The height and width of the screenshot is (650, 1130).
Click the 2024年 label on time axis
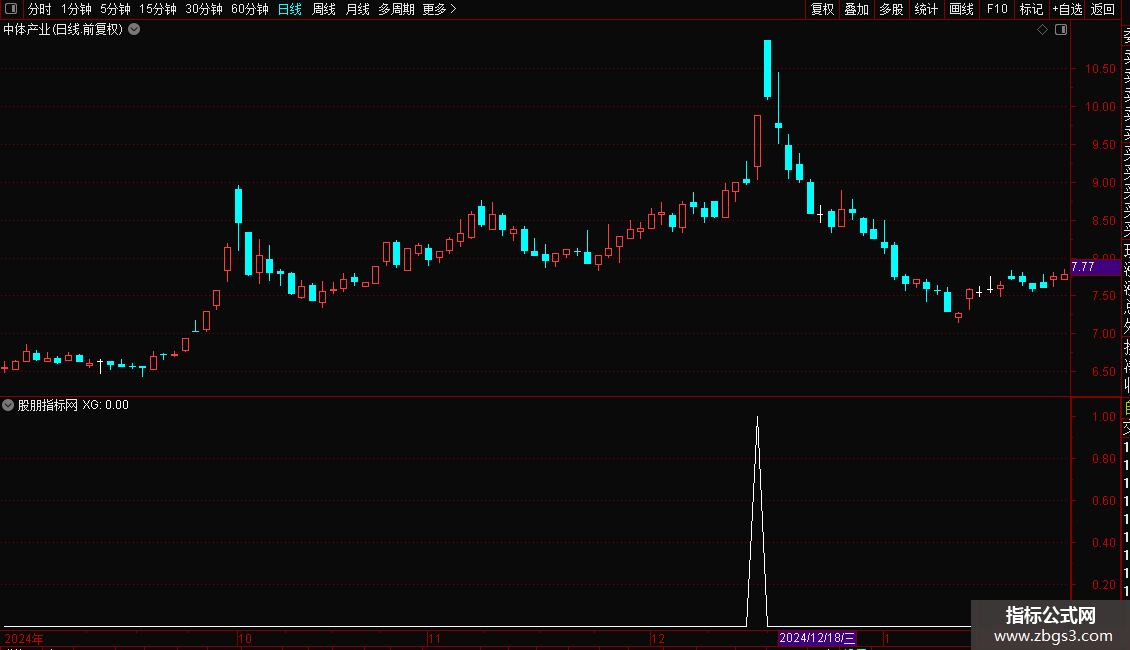24,638
